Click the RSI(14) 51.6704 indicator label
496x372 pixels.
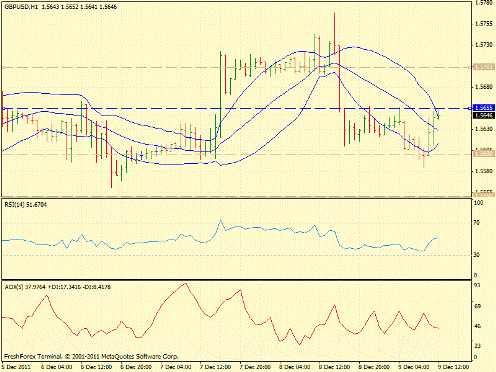26,205
